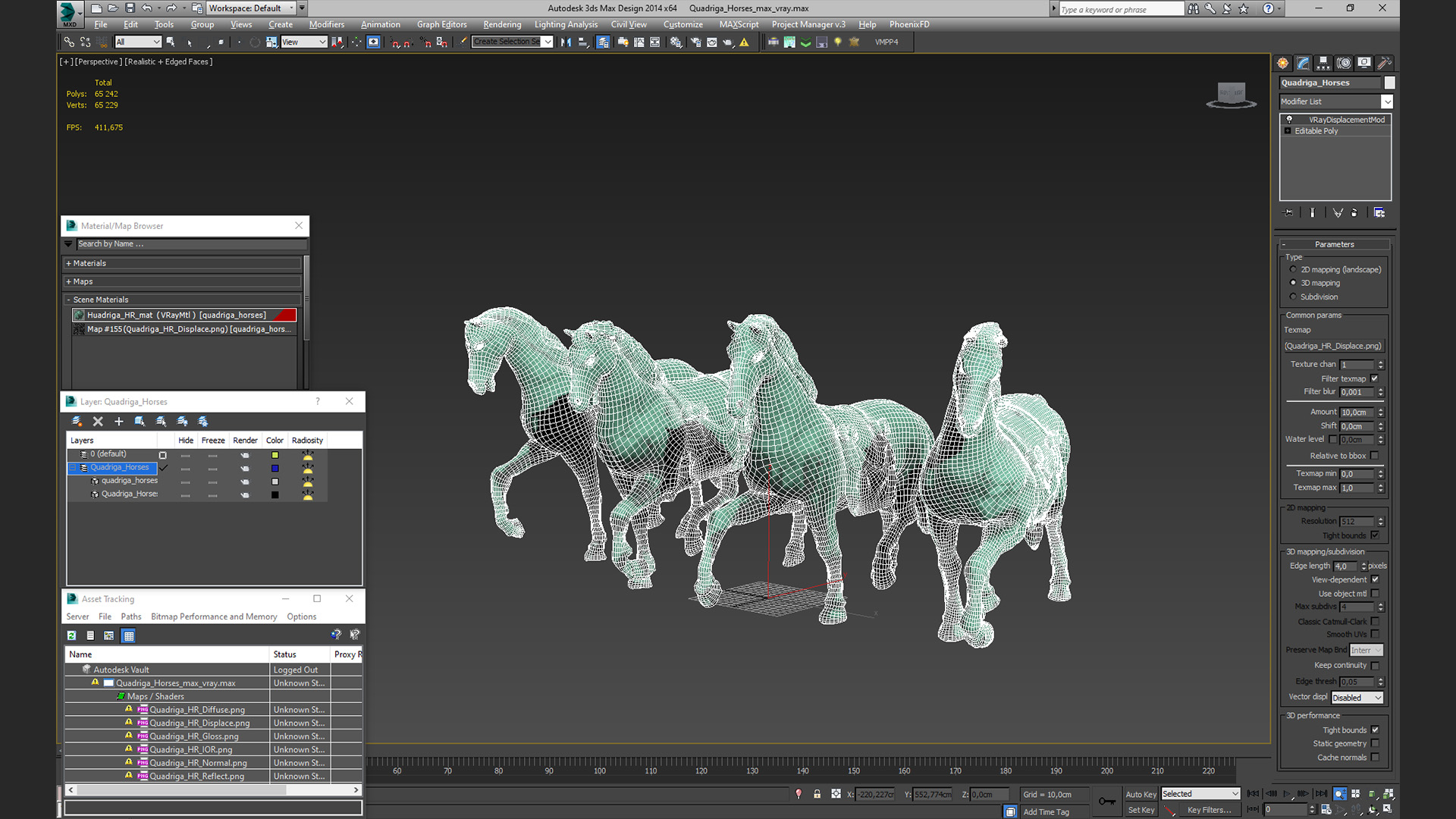Toggle Keep continuity checkbox
Viewport: 1456px width, 819px height.
click(1375, 665)
